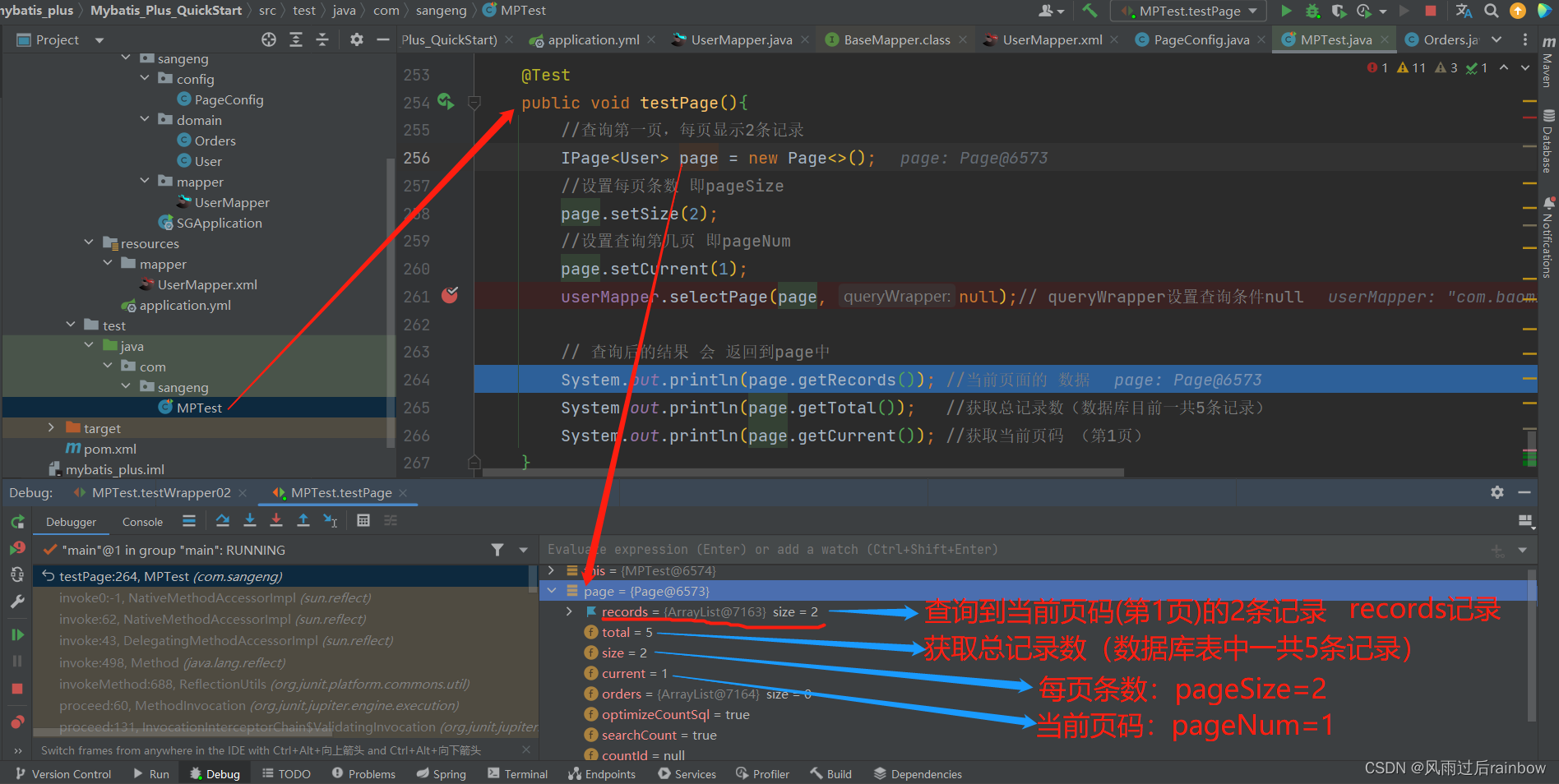
Task: Switch to UserMapper.java editor tab
Action: 741,39
